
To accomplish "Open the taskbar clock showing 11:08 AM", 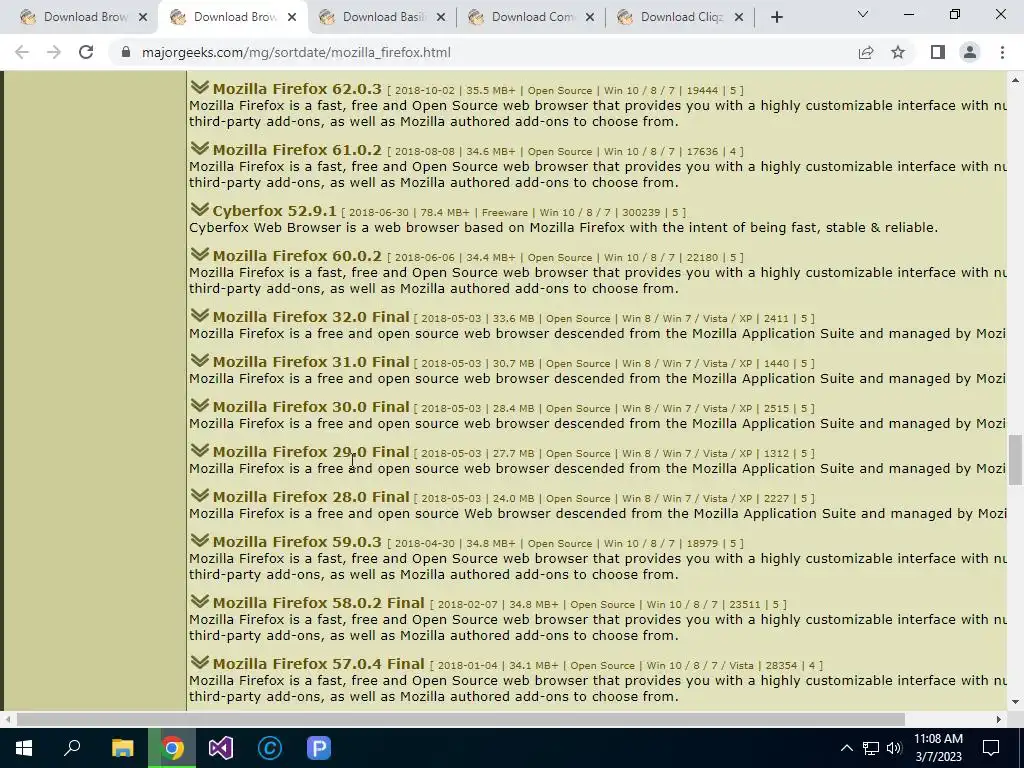I will [x=938, y=748].
